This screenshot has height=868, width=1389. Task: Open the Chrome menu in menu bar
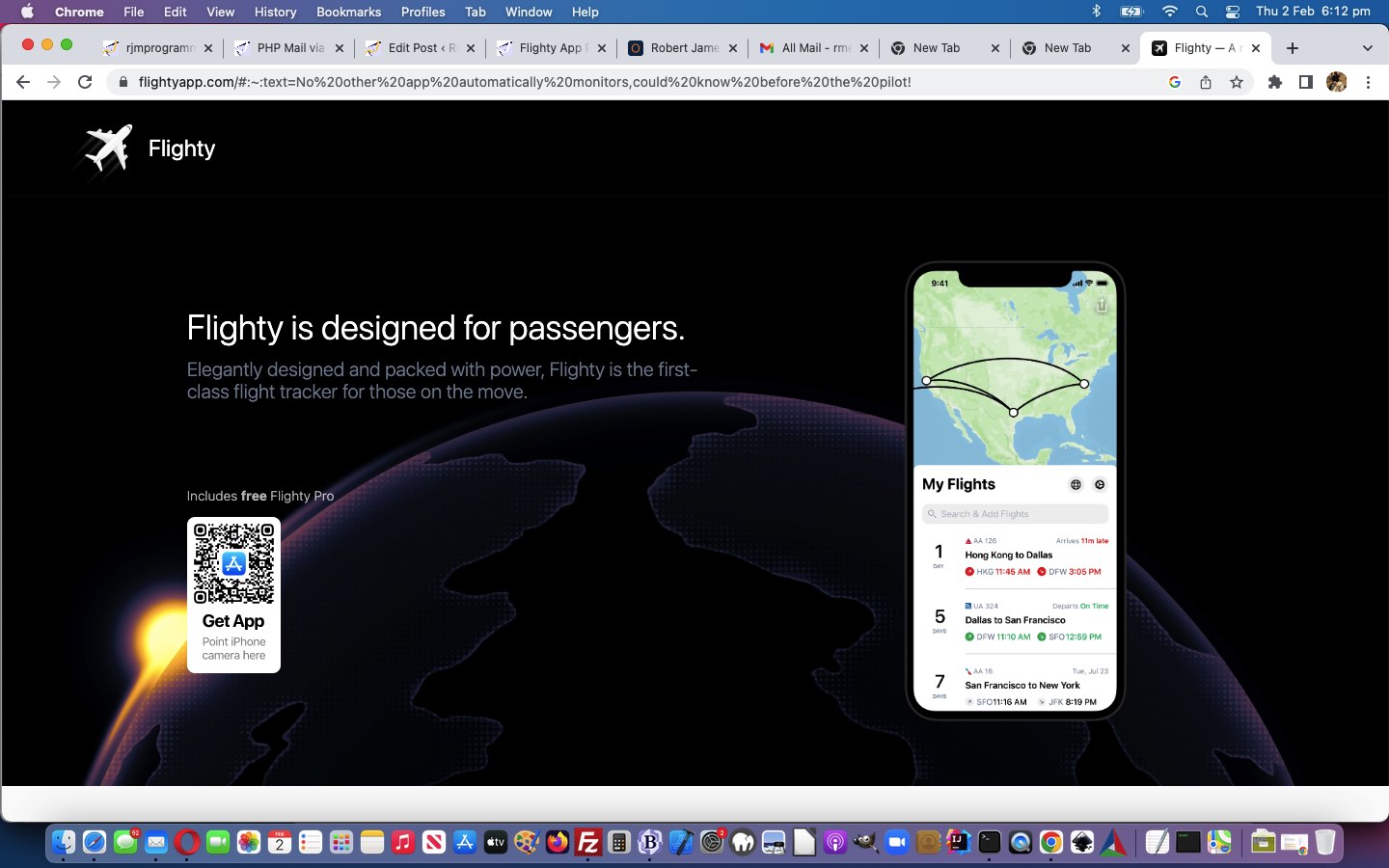point(79,12)
